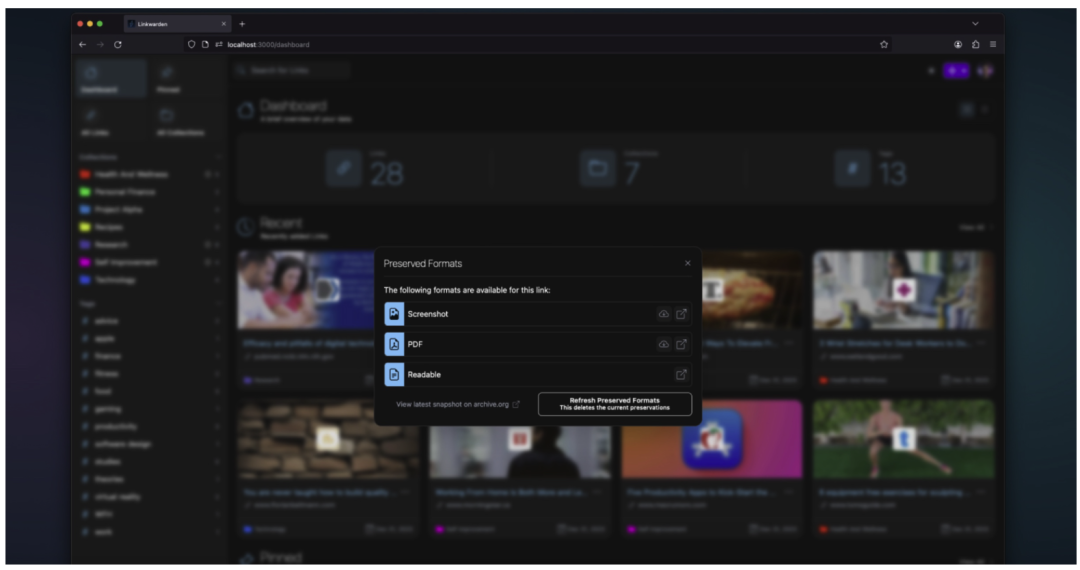
Task: Expand the list all tabs chevron
Action: 975,23
